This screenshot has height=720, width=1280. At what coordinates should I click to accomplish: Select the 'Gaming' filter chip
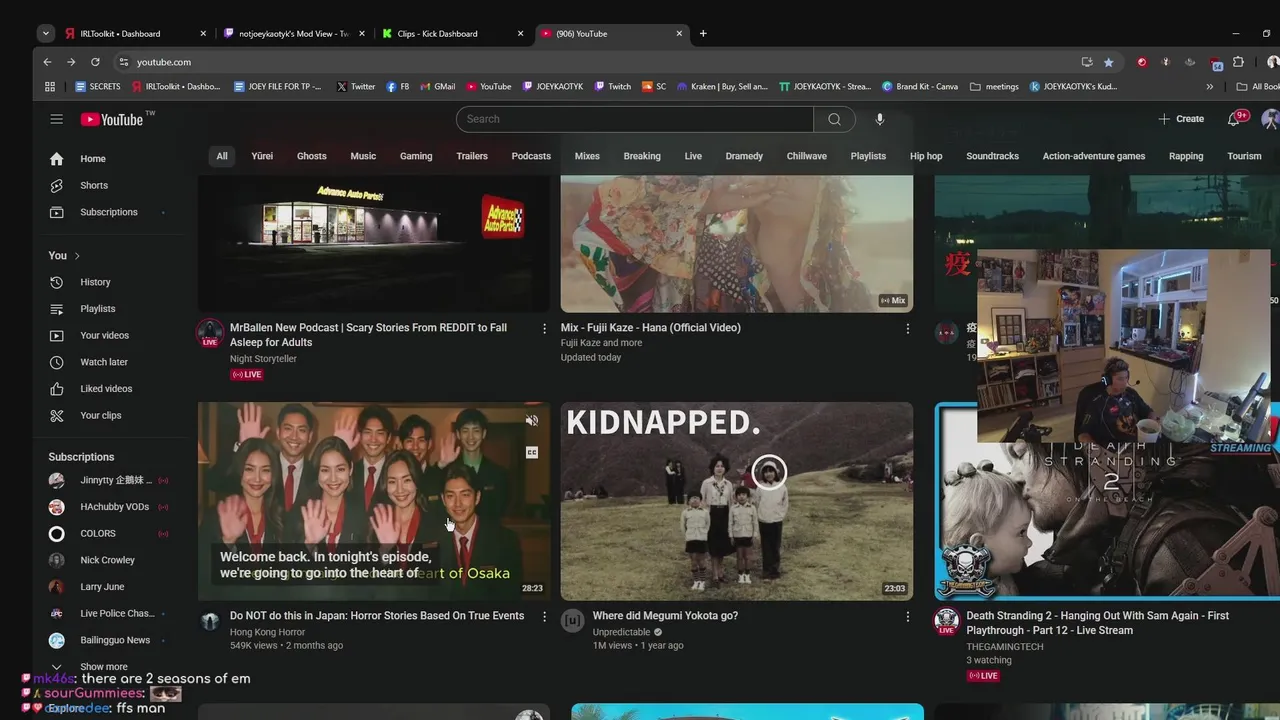pos(416,156)
